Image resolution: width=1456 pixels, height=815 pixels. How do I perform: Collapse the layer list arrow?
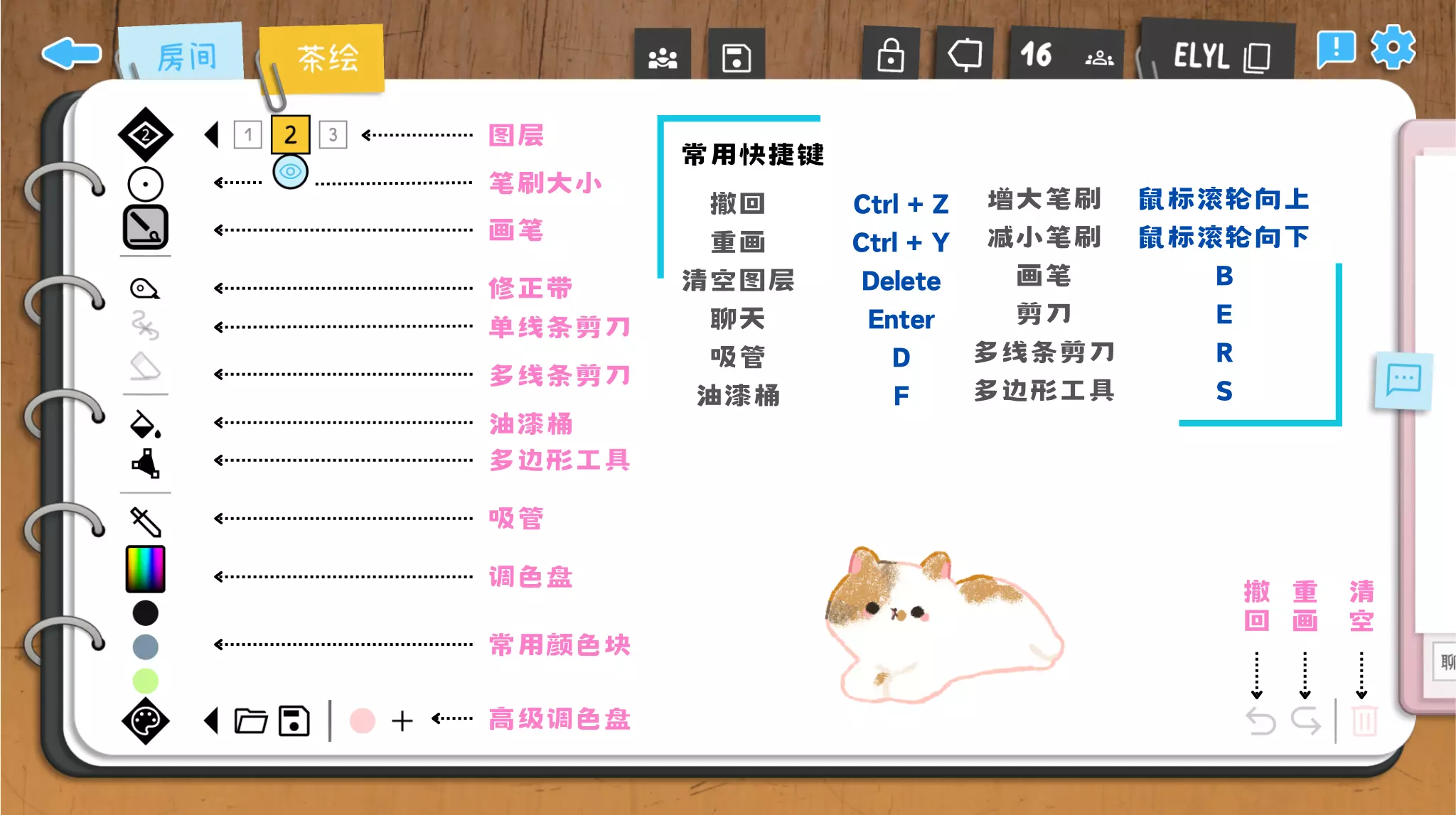coord(211,134)
